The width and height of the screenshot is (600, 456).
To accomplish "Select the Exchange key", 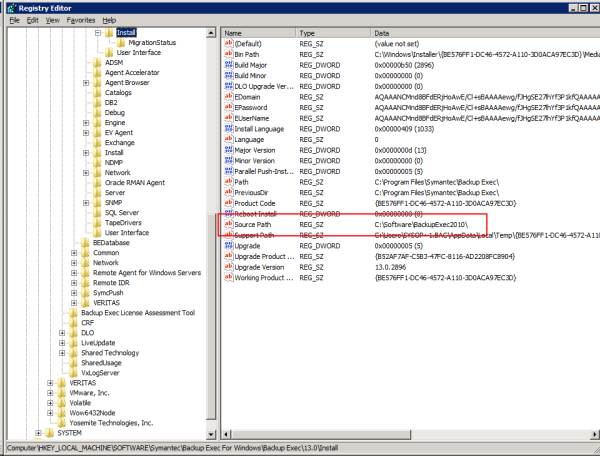I will (120, 143).
